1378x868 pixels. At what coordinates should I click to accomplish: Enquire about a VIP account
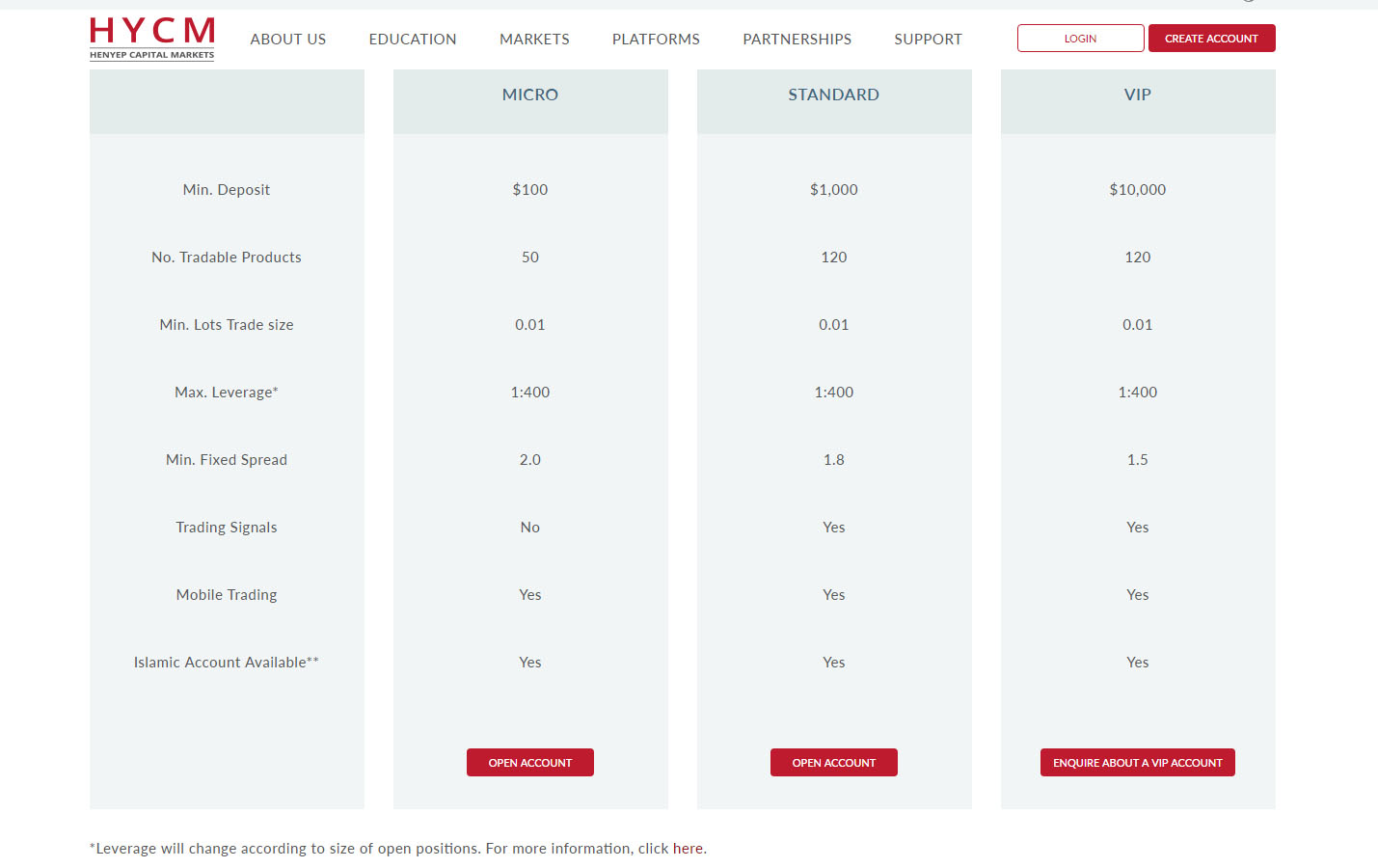1137,762
